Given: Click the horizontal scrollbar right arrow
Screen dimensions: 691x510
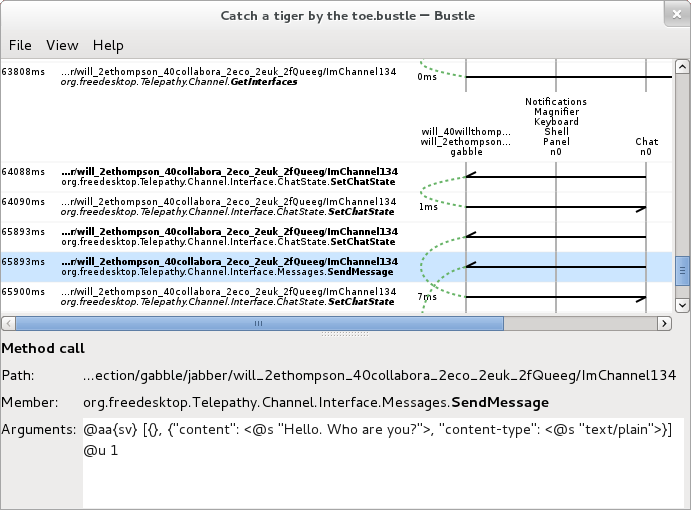Looking at the screenshot, I should tap(664, 324).
